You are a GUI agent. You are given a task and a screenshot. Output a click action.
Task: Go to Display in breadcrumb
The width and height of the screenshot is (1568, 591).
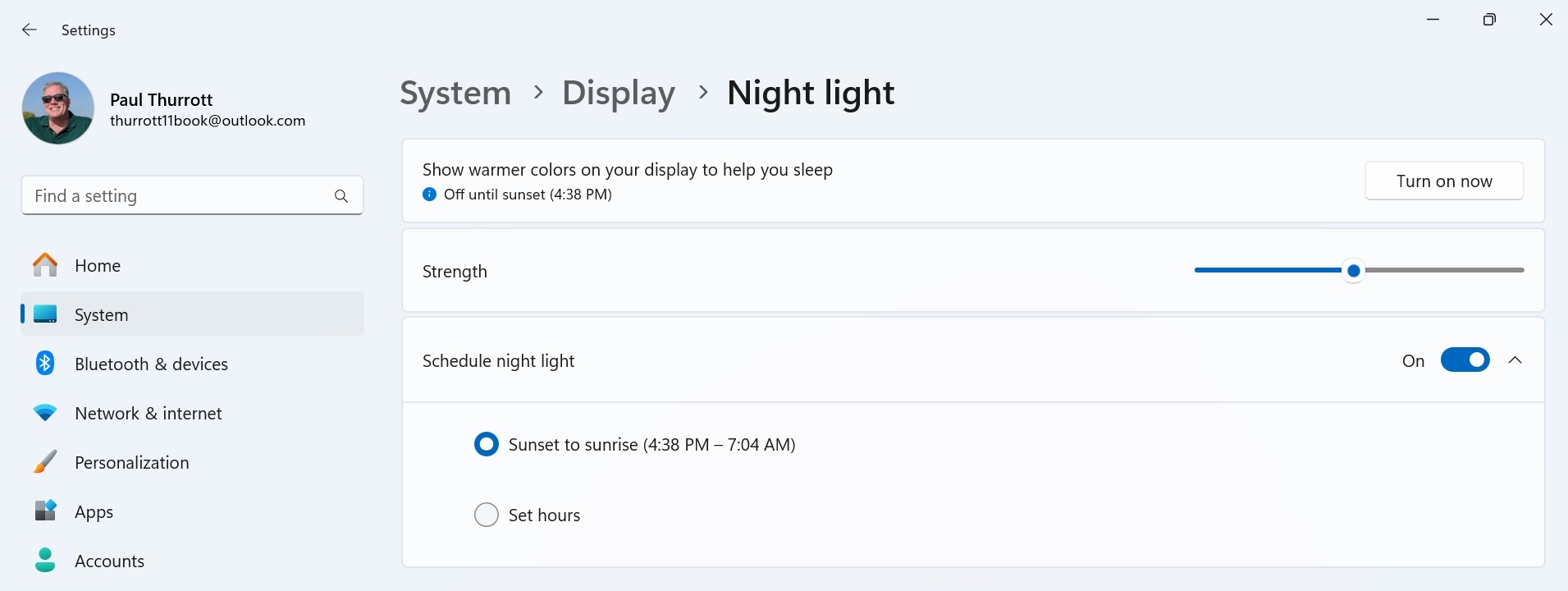[x=618, y=93]
